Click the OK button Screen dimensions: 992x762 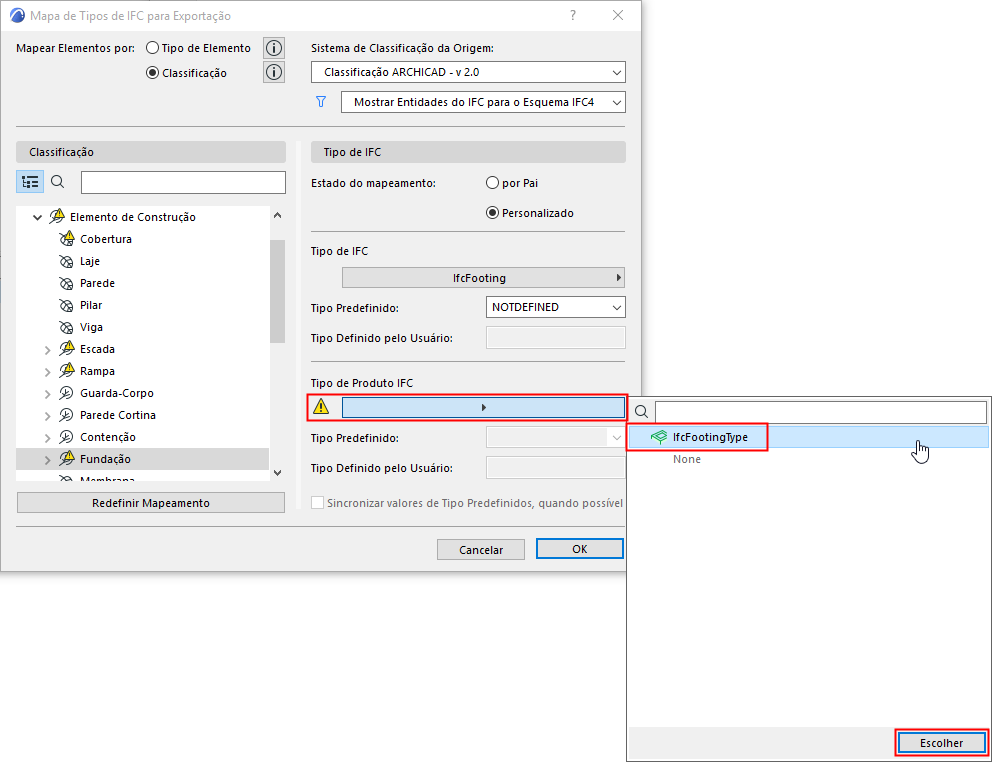[580, 549]
